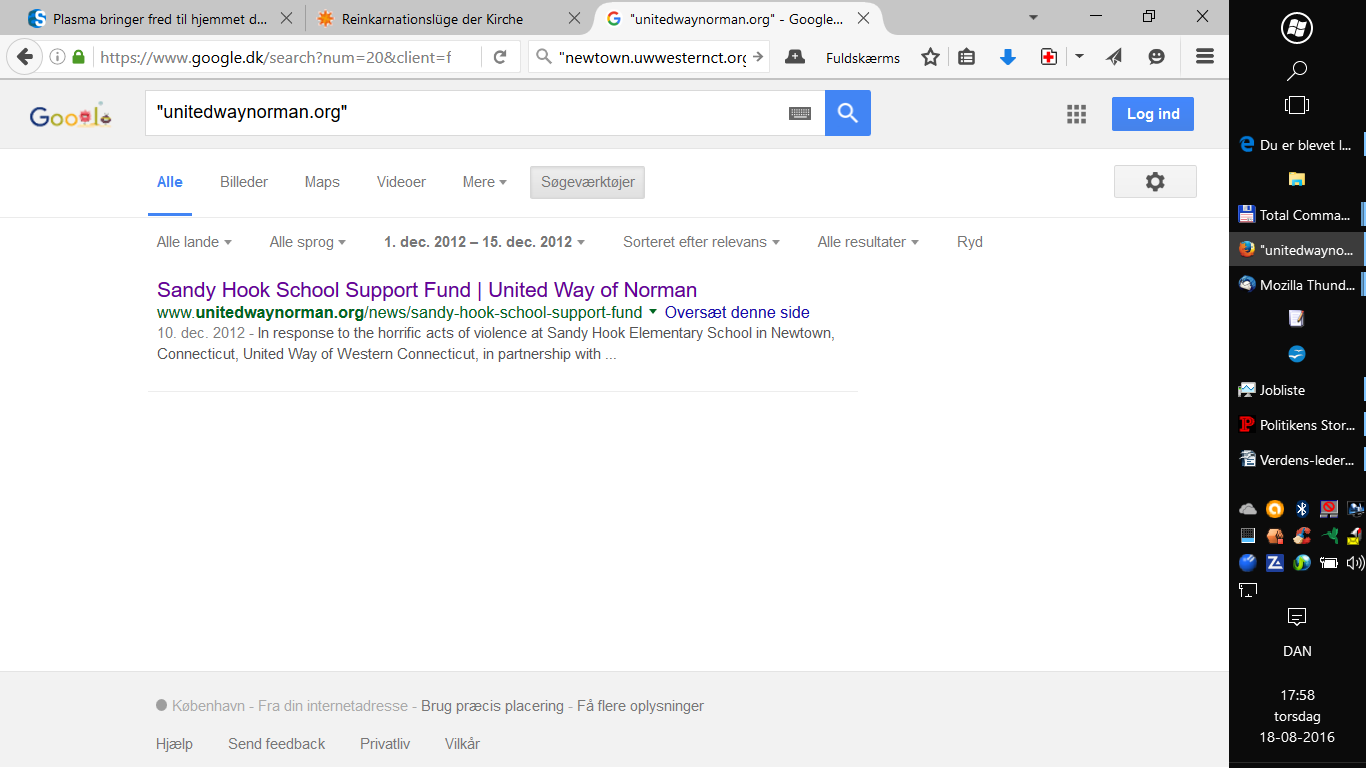Show bookmarks list icon
The image size is (1366, 768).
coord(966,57)
